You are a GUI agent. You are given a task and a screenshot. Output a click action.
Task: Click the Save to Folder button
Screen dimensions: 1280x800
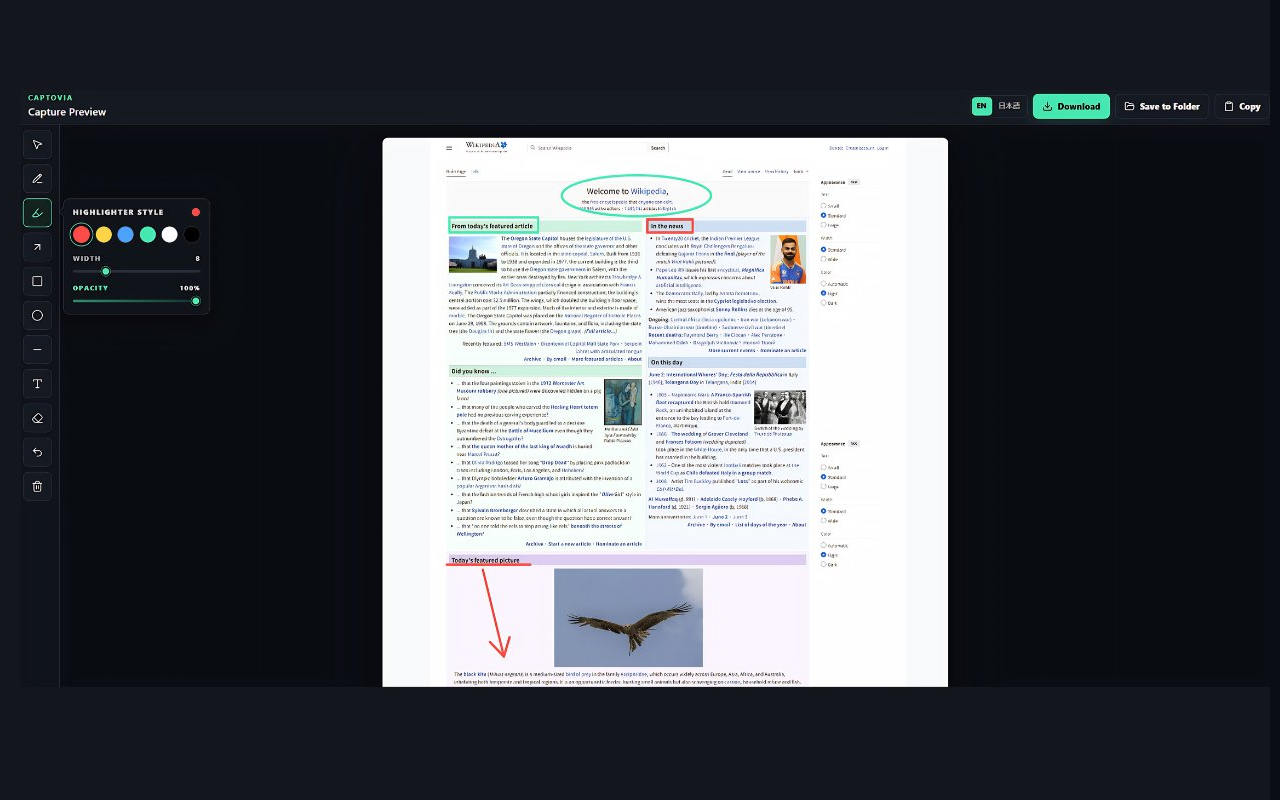pos(1162,106)
